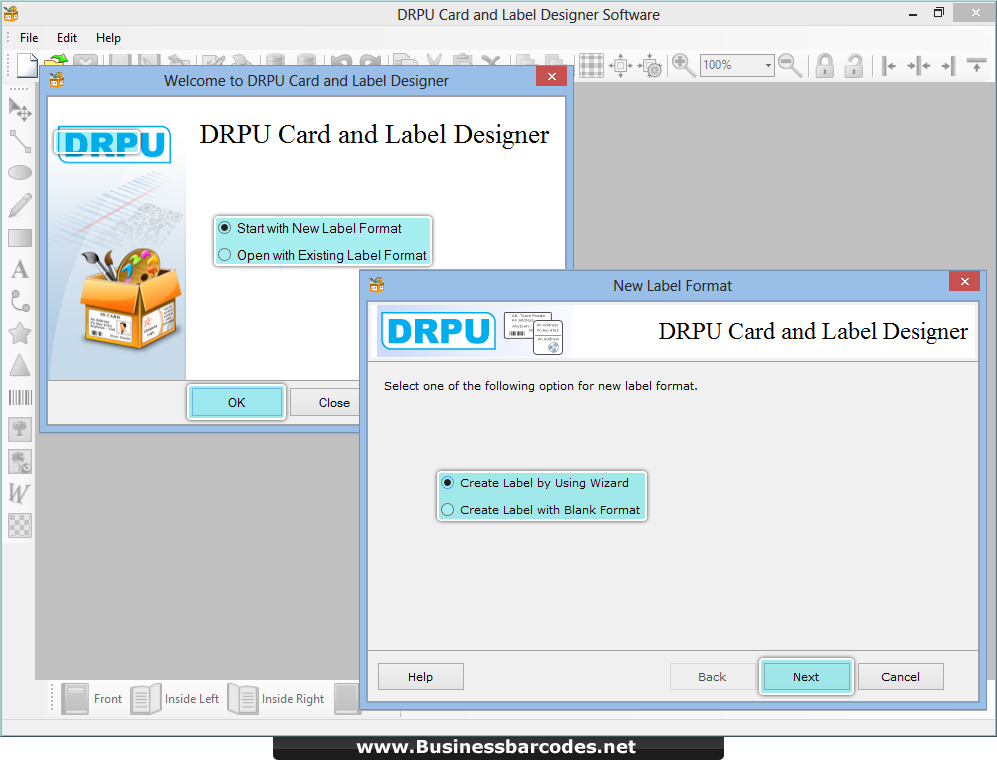Select the WordArt W tool

[x=20, y=494]
